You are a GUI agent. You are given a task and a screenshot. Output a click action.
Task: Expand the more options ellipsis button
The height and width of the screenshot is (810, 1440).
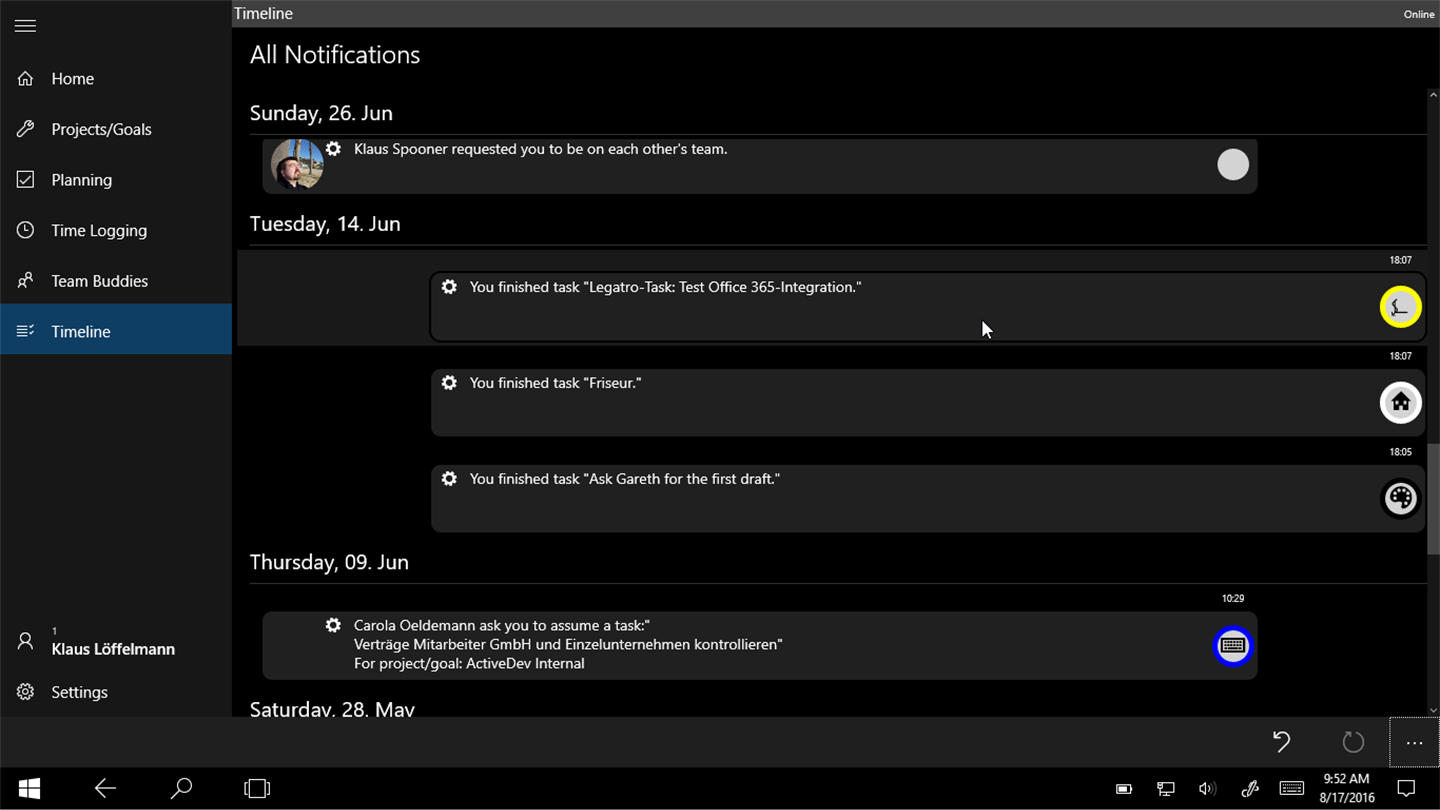tap(1414, 743)
